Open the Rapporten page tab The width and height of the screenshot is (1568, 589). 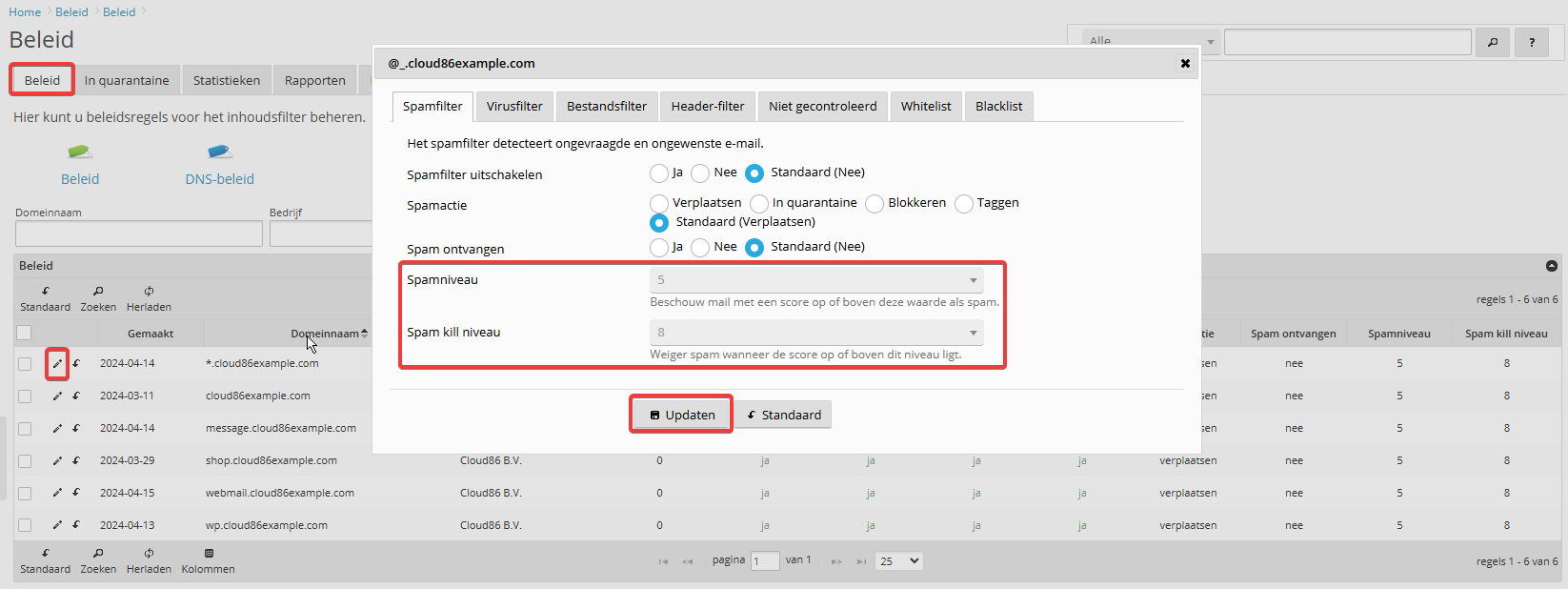(315, 80)
